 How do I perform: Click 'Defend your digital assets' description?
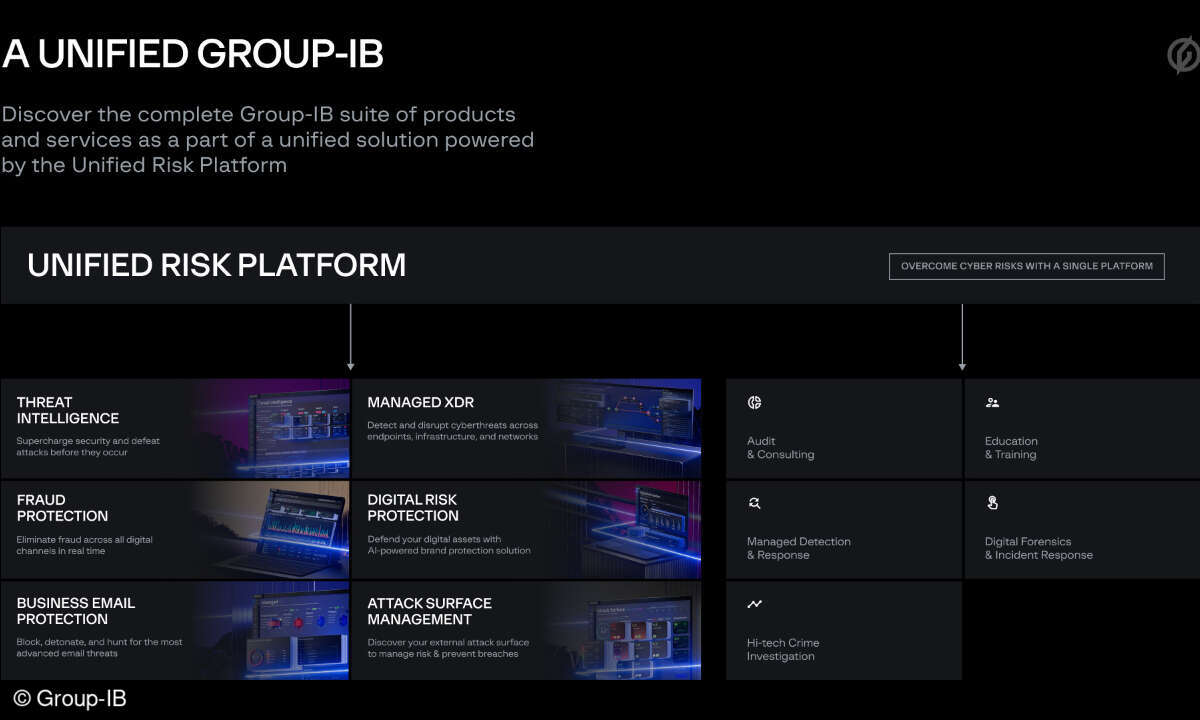[x=449, y=545]
